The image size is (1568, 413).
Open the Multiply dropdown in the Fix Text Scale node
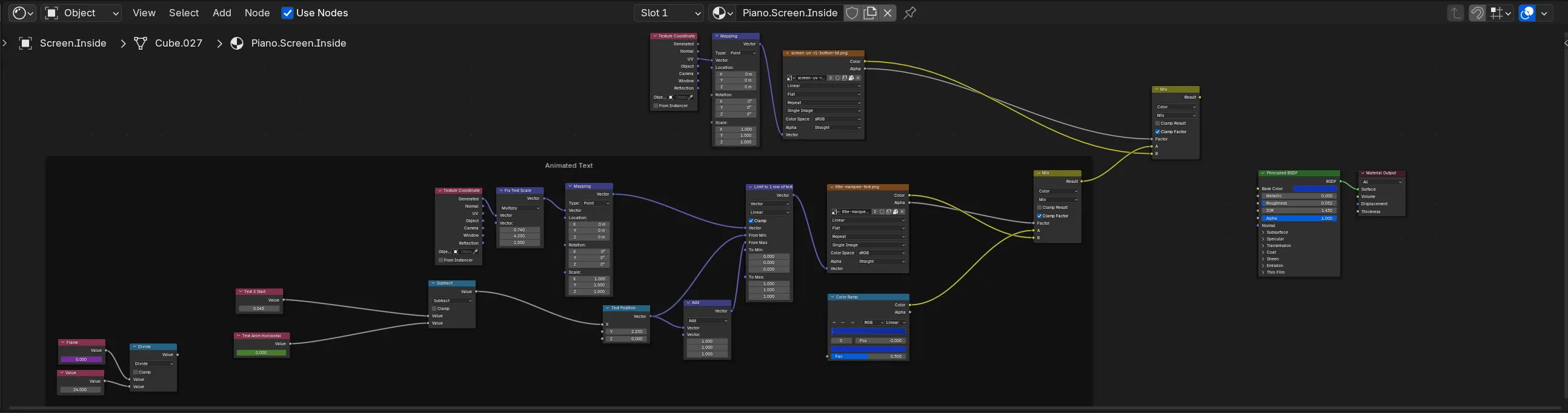[x=520, y=208]
